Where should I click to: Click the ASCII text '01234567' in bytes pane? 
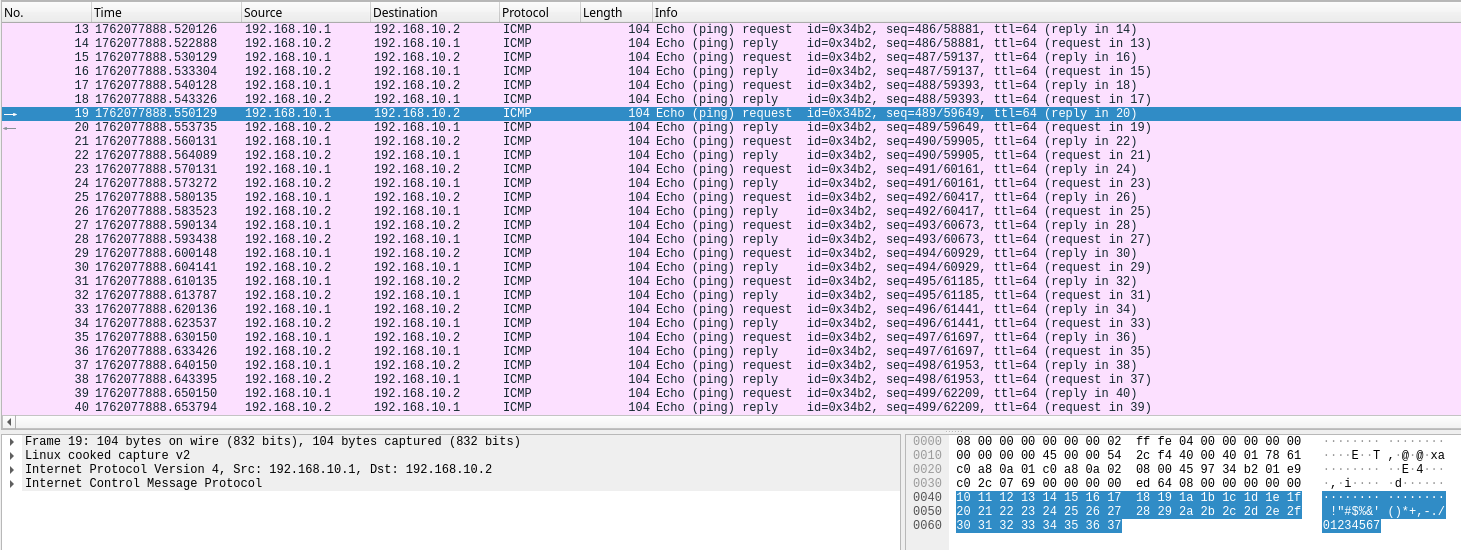point(1351,526)
